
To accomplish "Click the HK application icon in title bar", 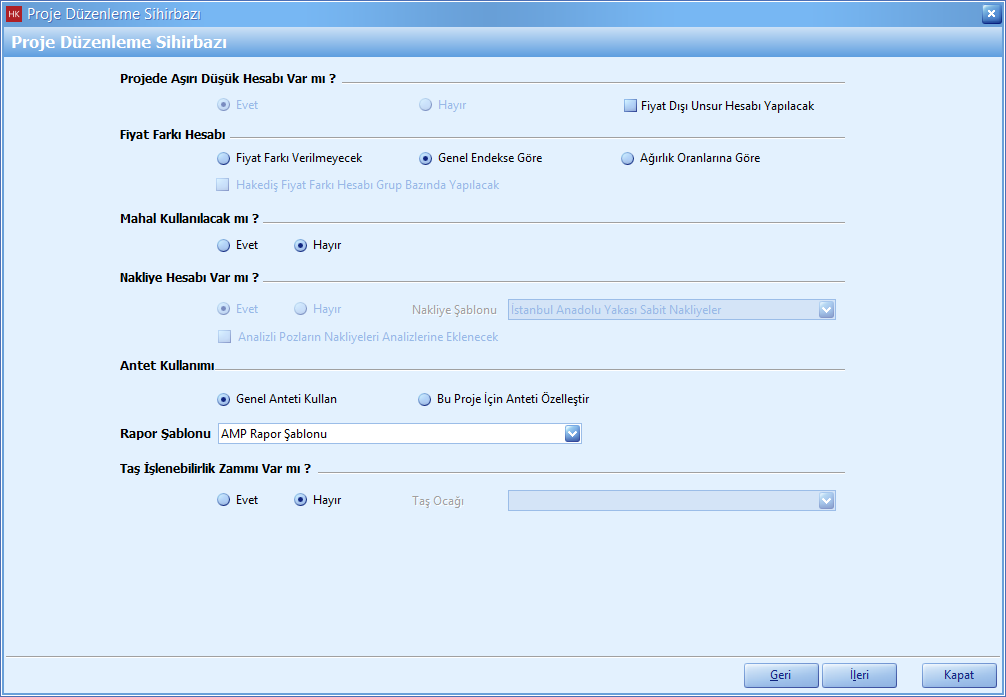I will click(x=13, y=13).
